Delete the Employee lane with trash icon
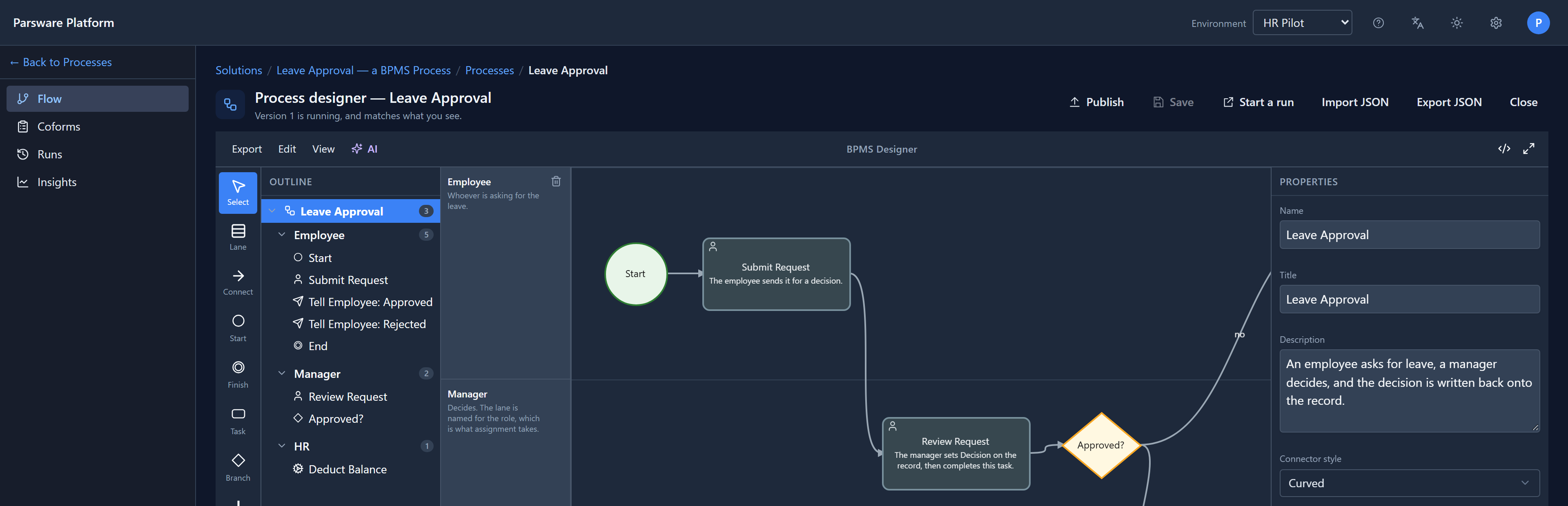 click(x=556, y=181)
